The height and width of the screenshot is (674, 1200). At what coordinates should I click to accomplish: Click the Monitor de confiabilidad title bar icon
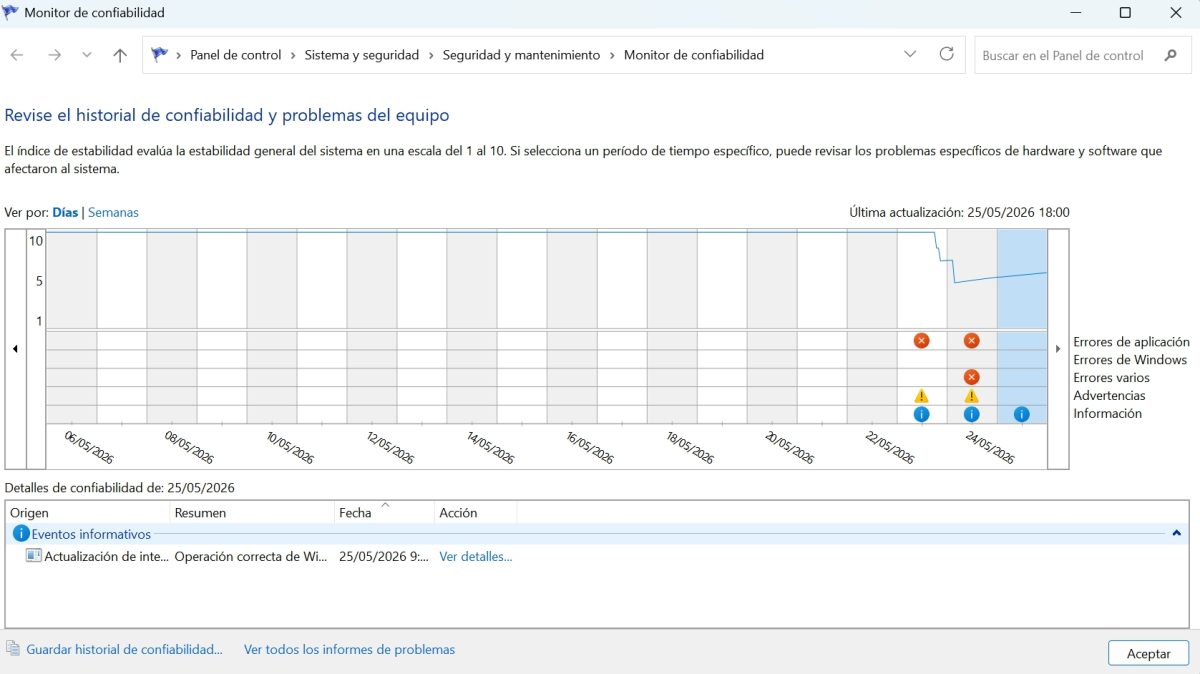tap(11, 13)
